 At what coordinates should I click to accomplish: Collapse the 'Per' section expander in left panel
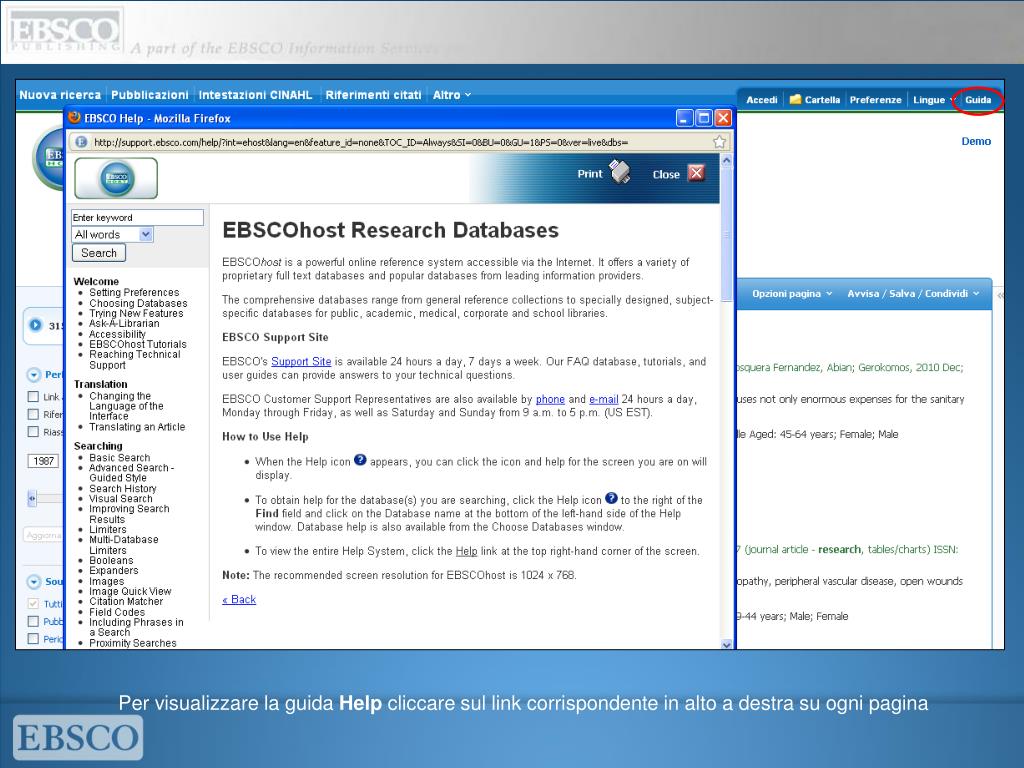click(34, 375)
